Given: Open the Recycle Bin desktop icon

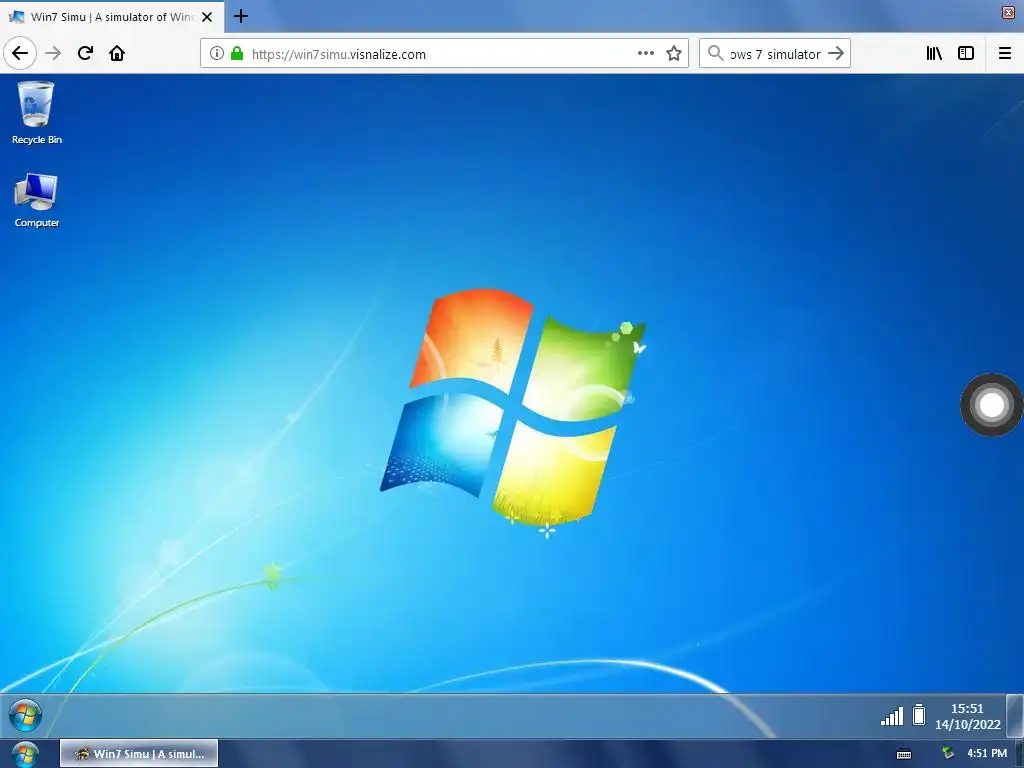Looking at the screenshot, I should pos(37,112).
